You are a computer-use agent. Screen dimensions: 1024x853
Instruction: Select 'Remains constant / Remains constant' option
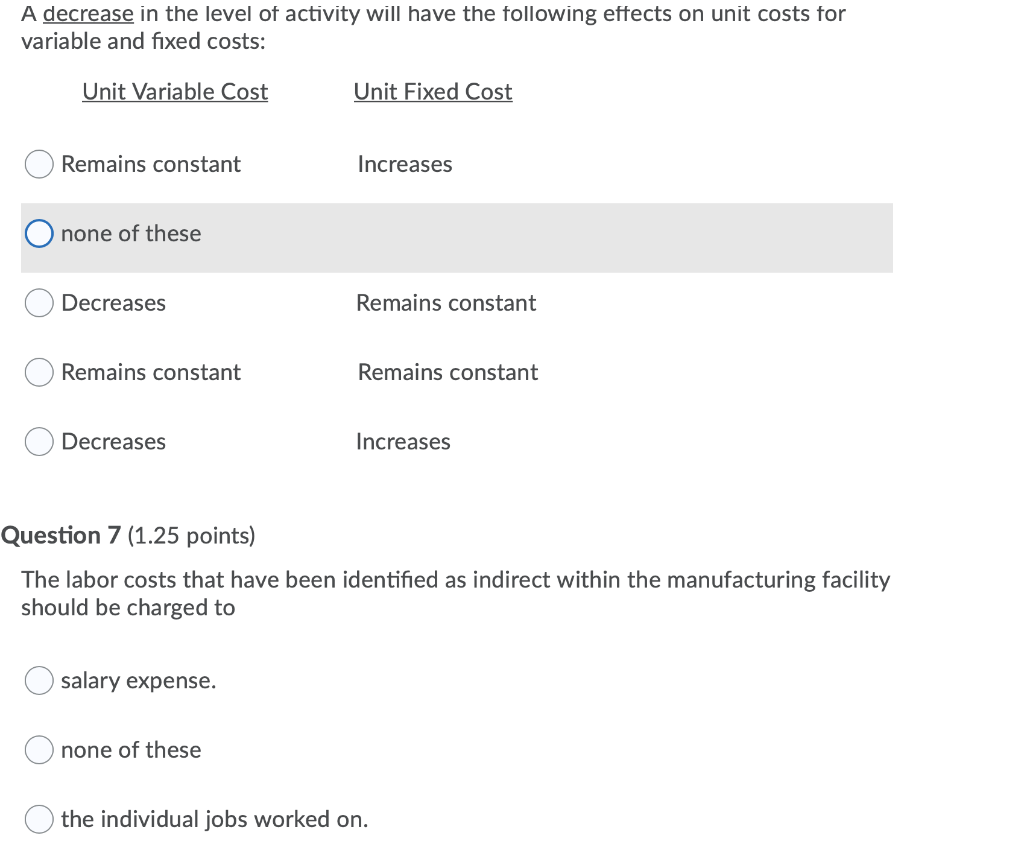[x=38, y=372]
